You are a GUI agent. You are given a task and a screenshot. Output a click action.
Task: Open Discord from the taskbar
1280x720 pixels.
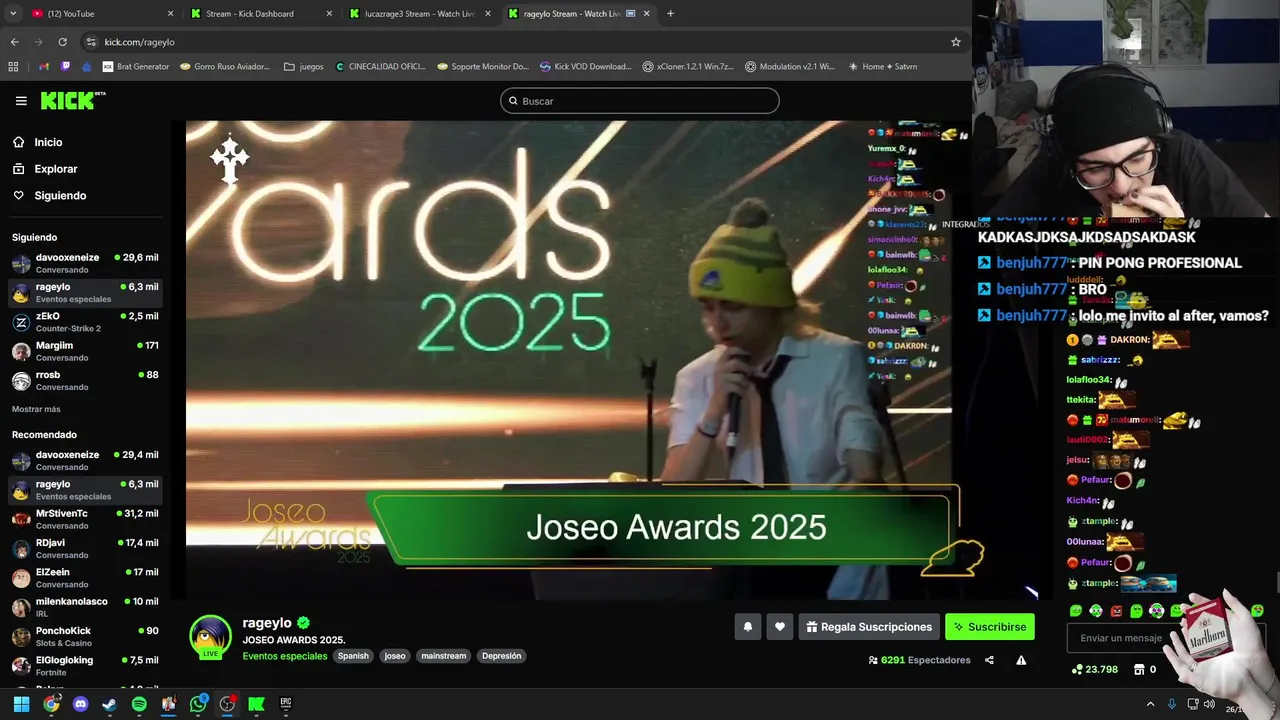point(80,704)
